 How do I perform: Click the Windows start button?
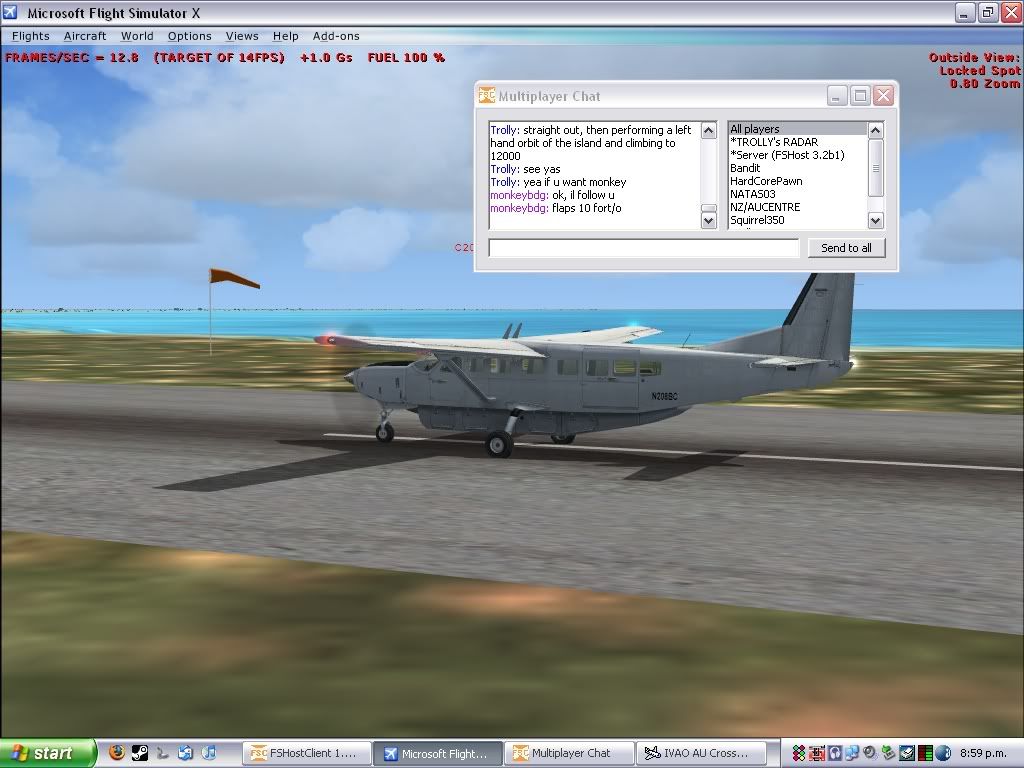click(47, 753)
